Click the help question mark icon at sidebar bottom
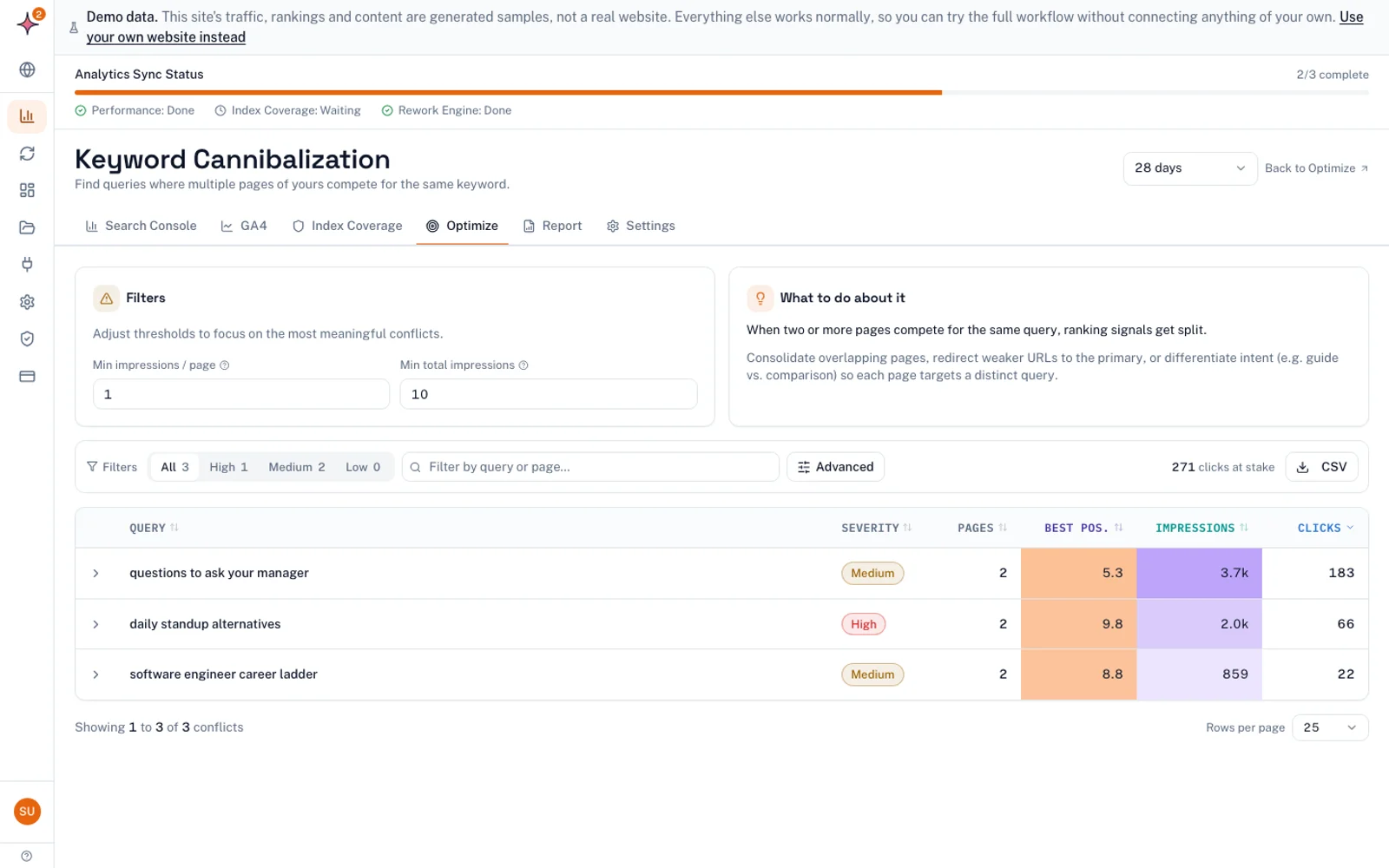Screen dimensions: 1389x868 pos(27,856)
